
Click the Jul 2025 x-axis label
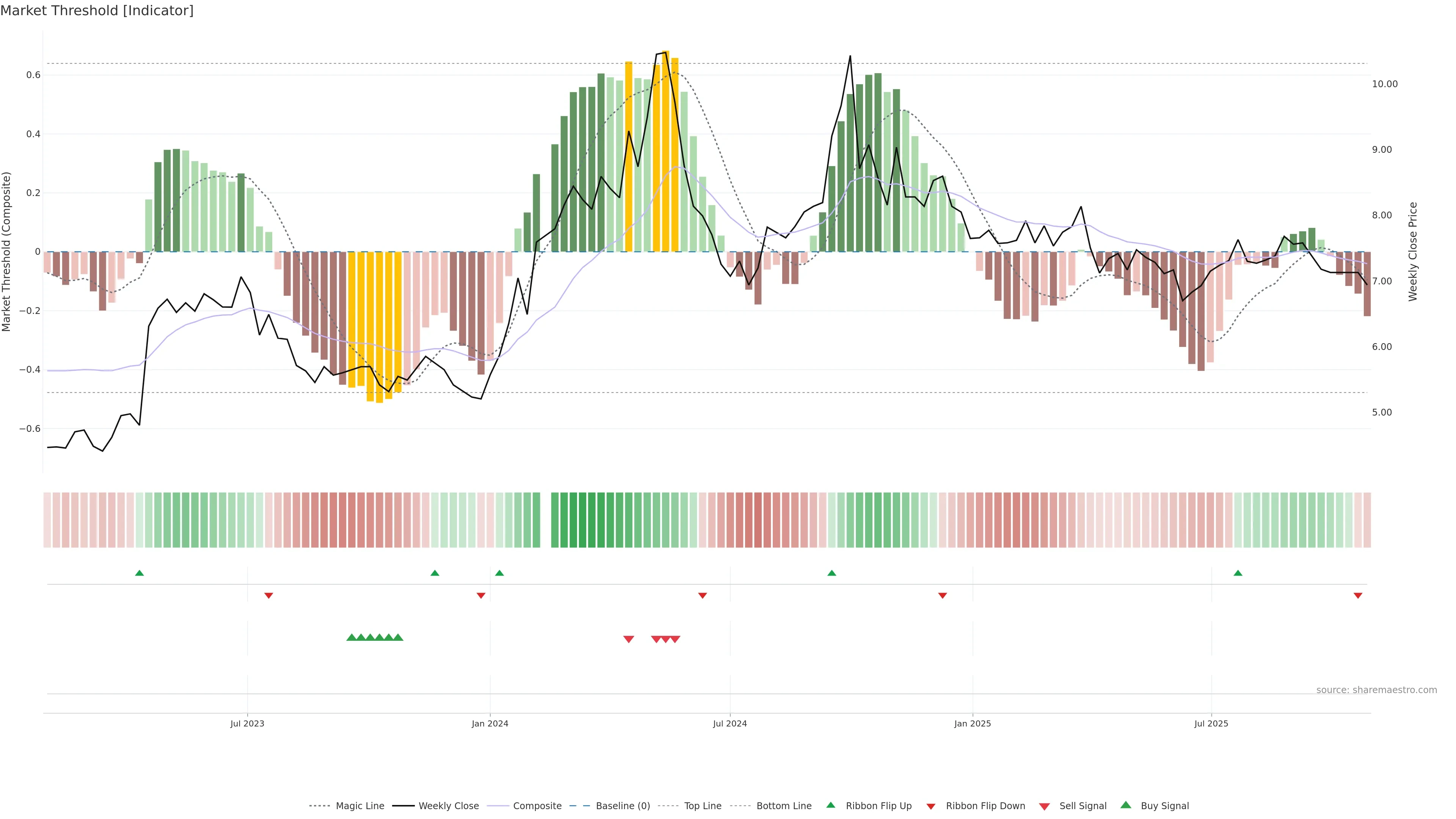point(1211,723)
